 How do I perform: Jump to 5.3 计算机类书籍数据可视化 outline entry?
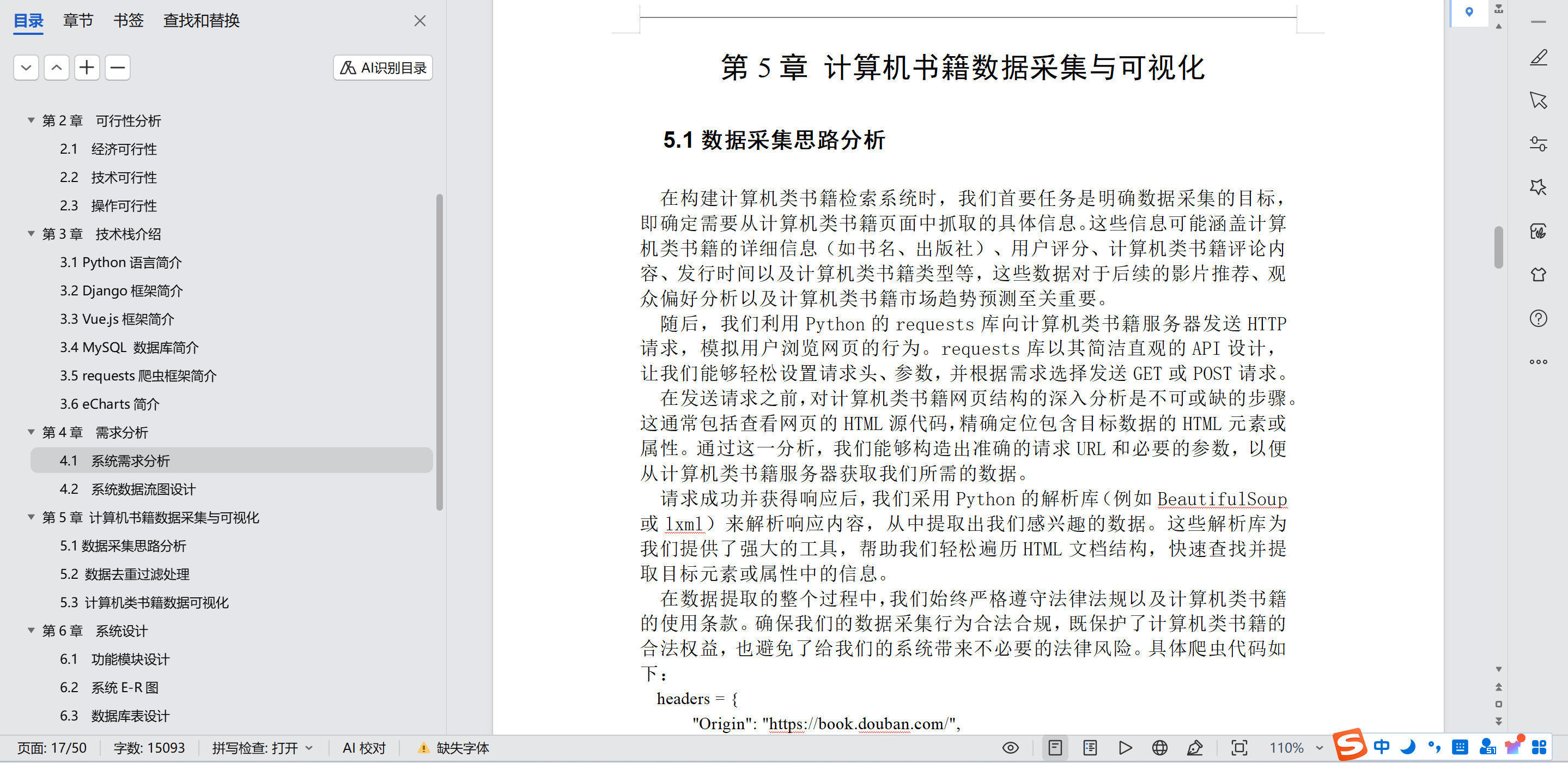144,602
